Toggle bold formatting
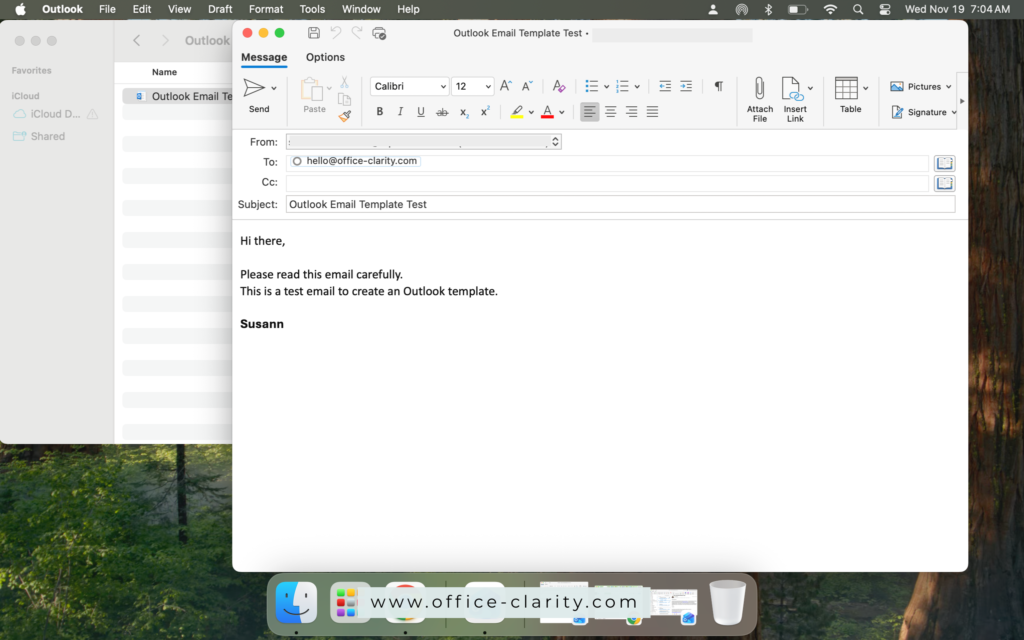 [x=379, y=111]
